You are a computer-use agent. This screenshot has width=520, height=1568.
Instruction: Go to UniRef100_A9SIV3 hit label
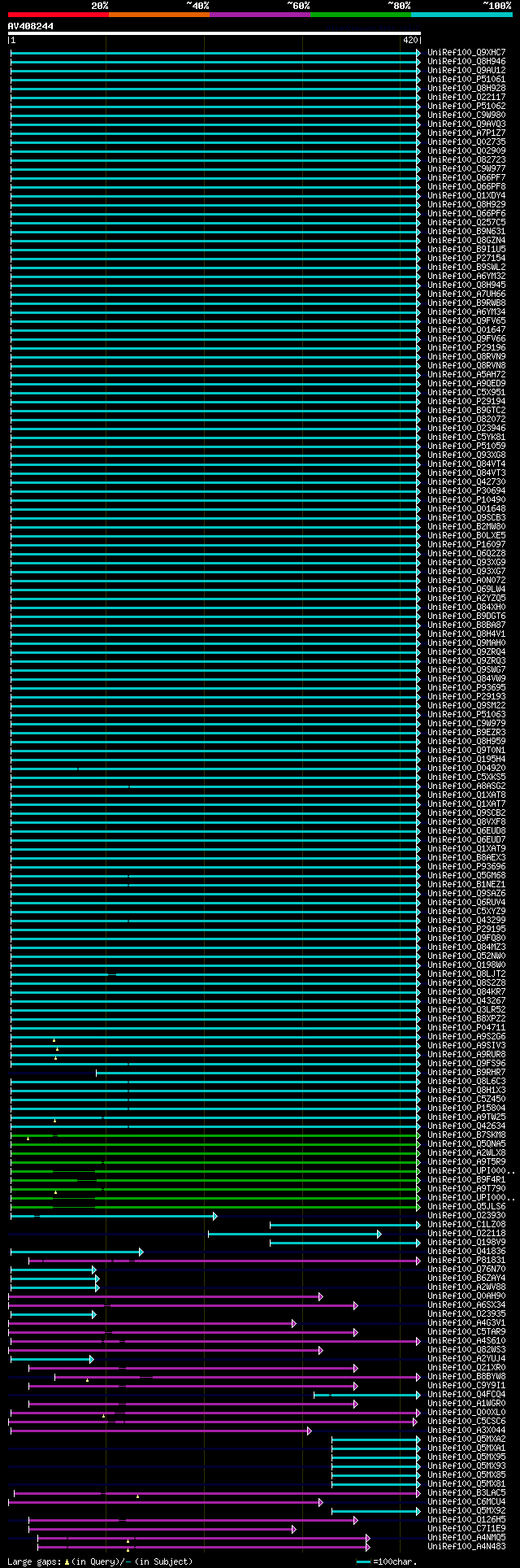point(466,1046)
